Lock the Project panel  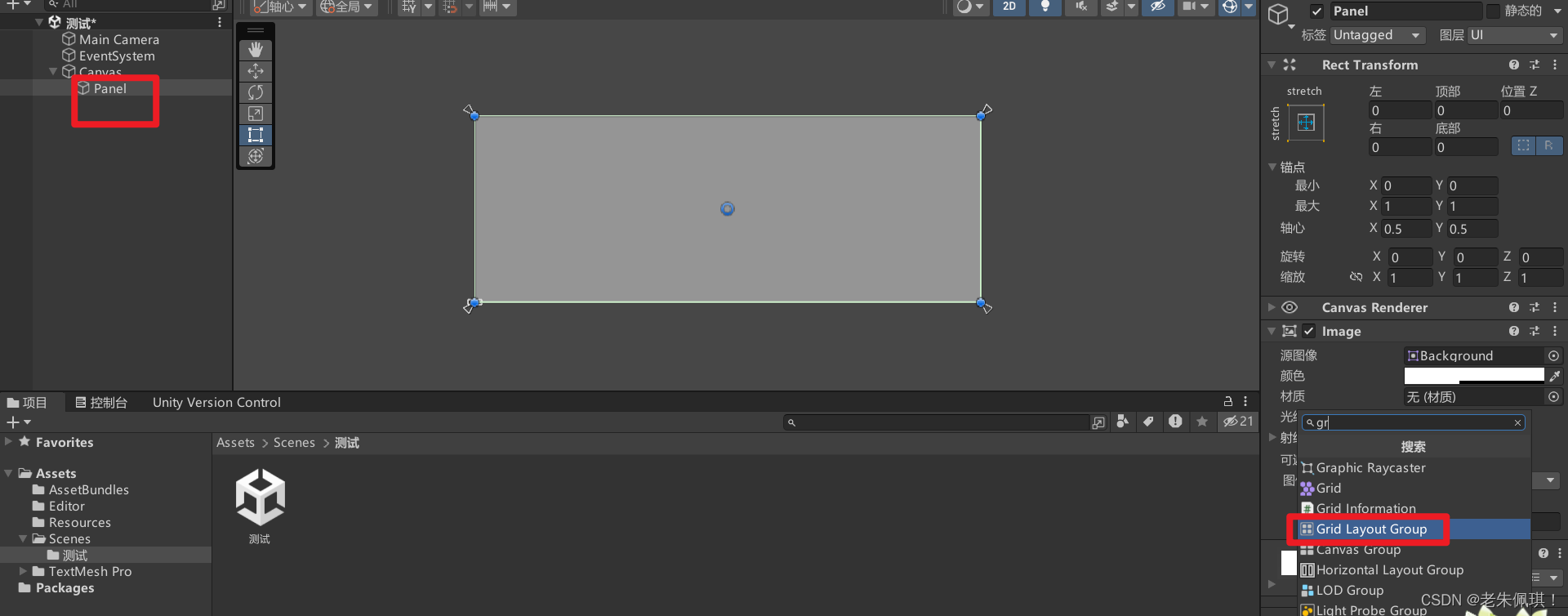(1227, 401)
